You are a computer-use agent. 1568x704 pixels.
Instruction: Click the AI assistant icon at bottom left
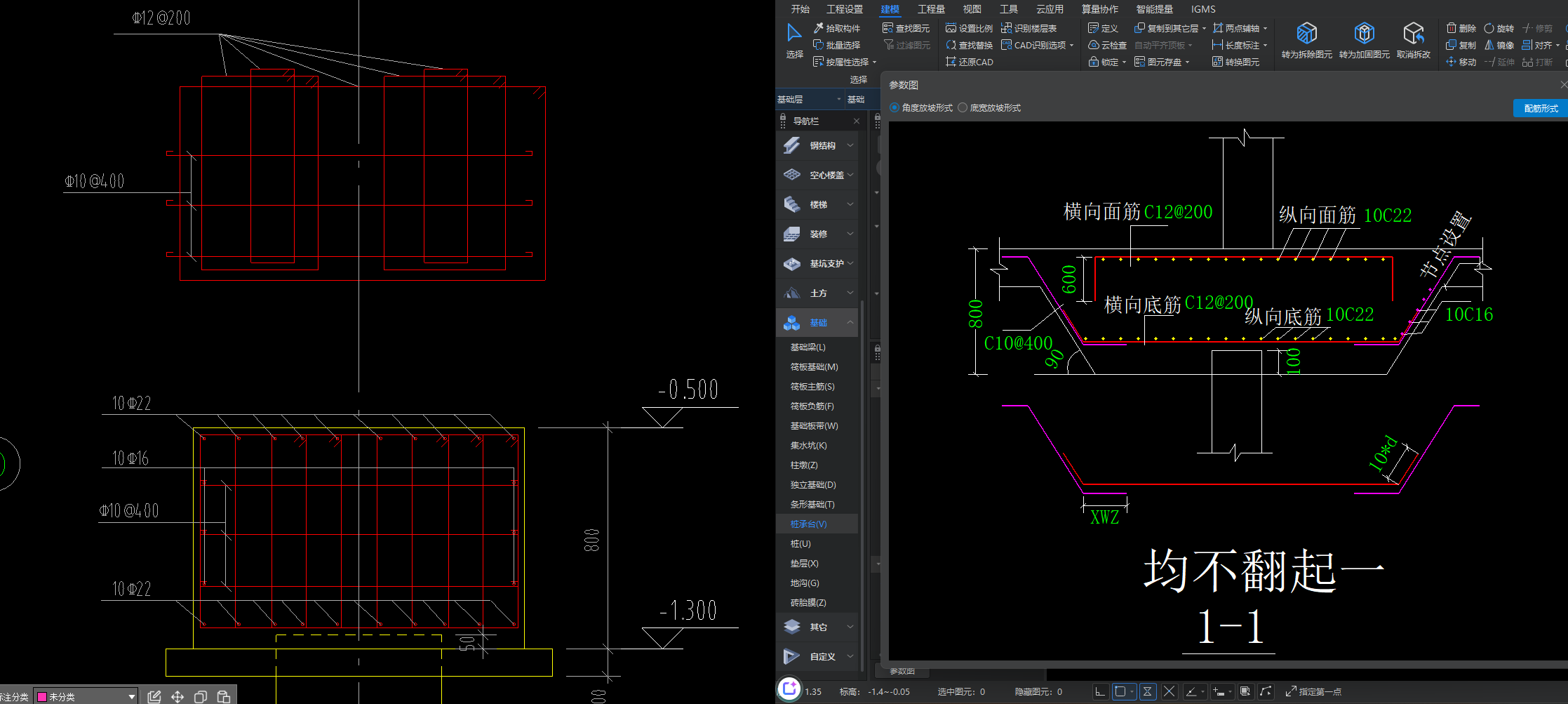click(789, 689)
